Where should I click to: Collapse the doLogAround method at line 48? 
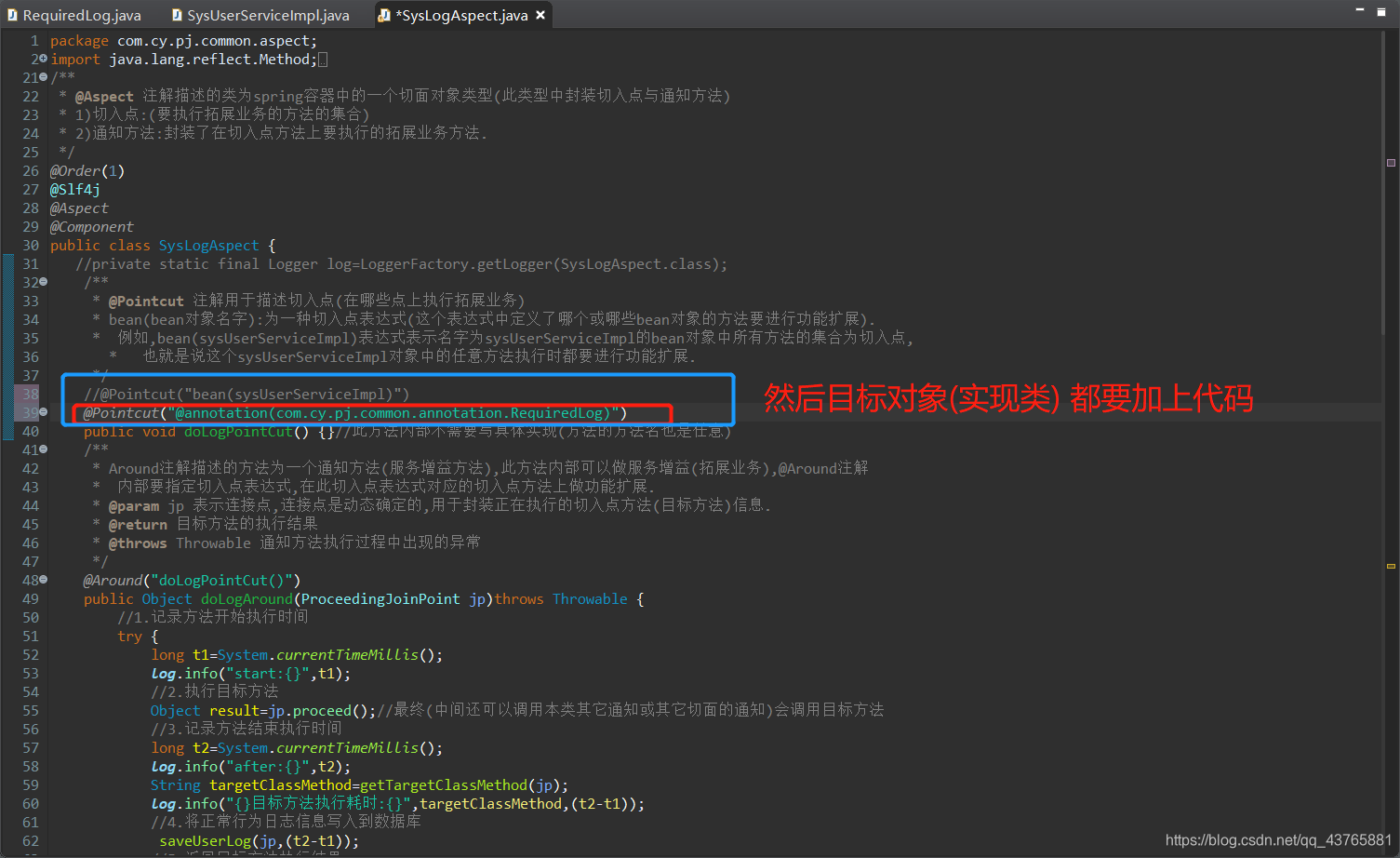43,580
